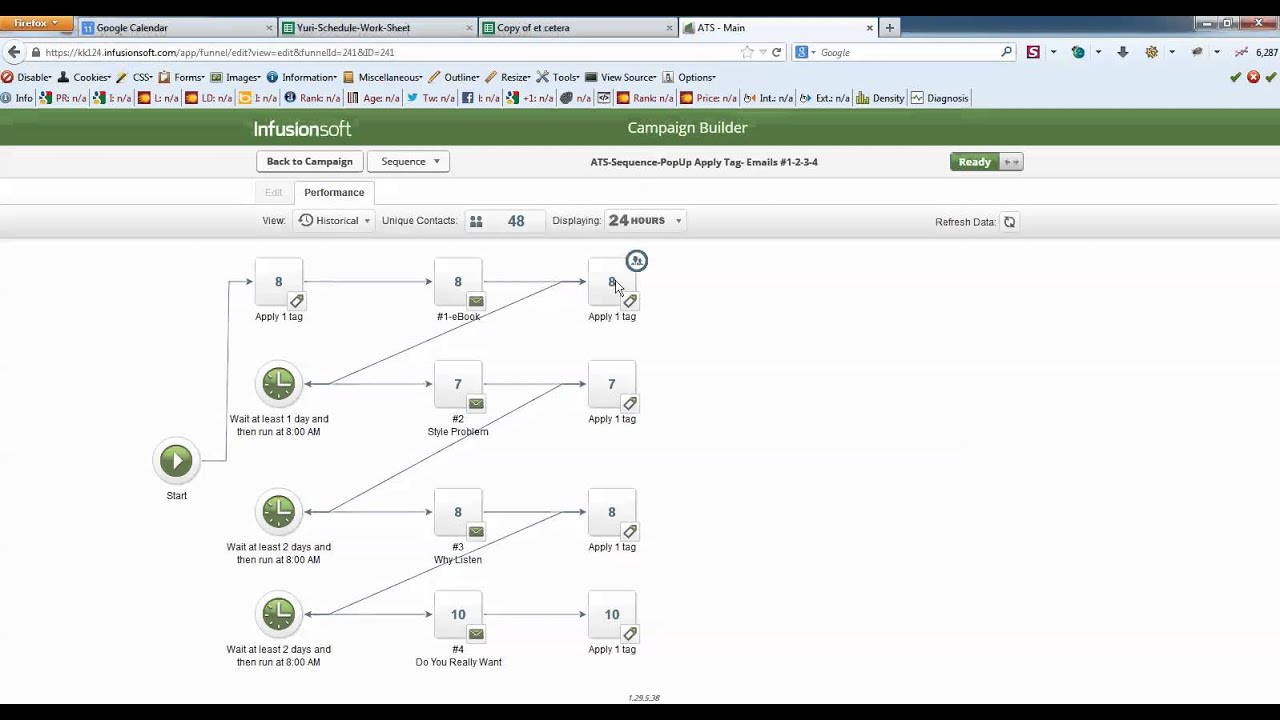Open the #4 Do You Really Want email

click(x=458, y=615)
